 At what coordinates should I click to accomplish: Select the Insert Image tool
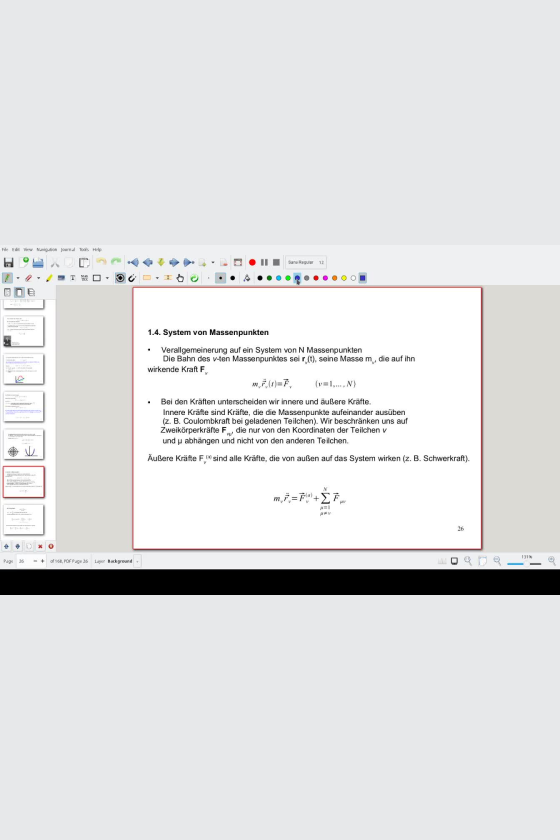coord(61,278)
